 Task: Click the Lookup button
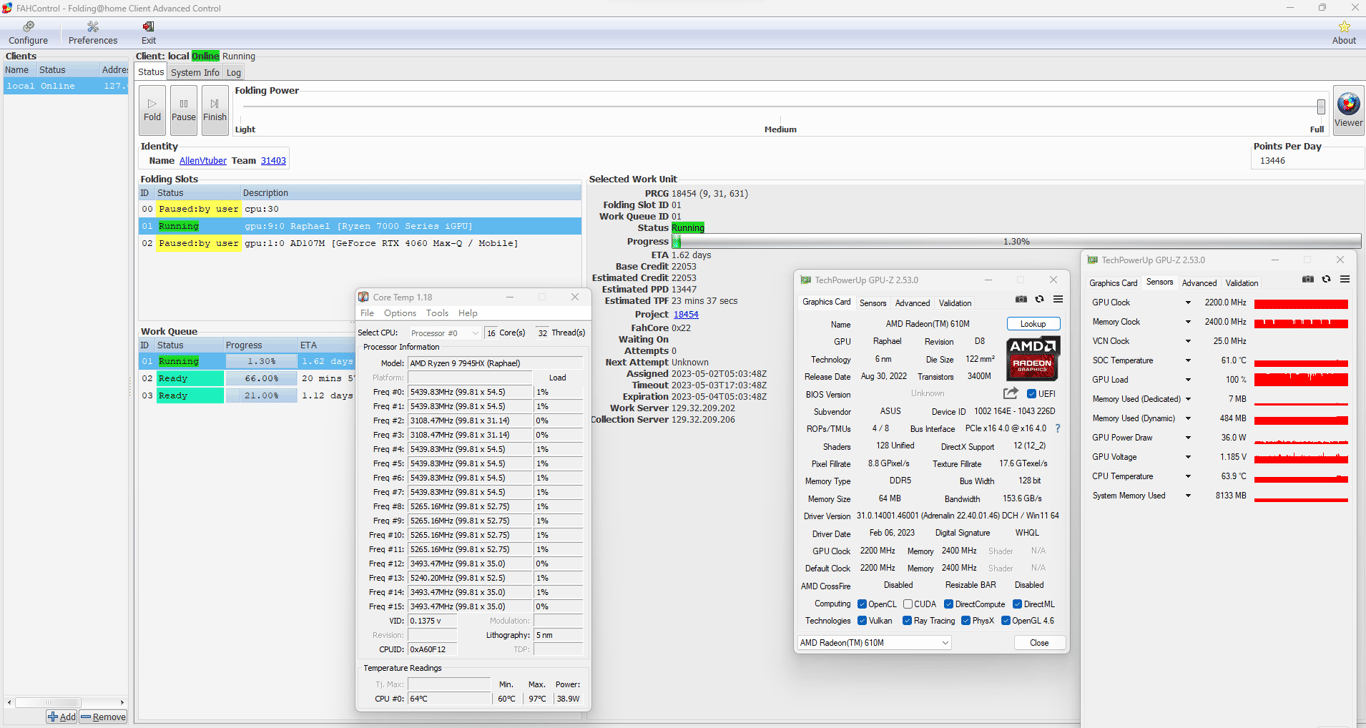click(x=1033, y=324)
